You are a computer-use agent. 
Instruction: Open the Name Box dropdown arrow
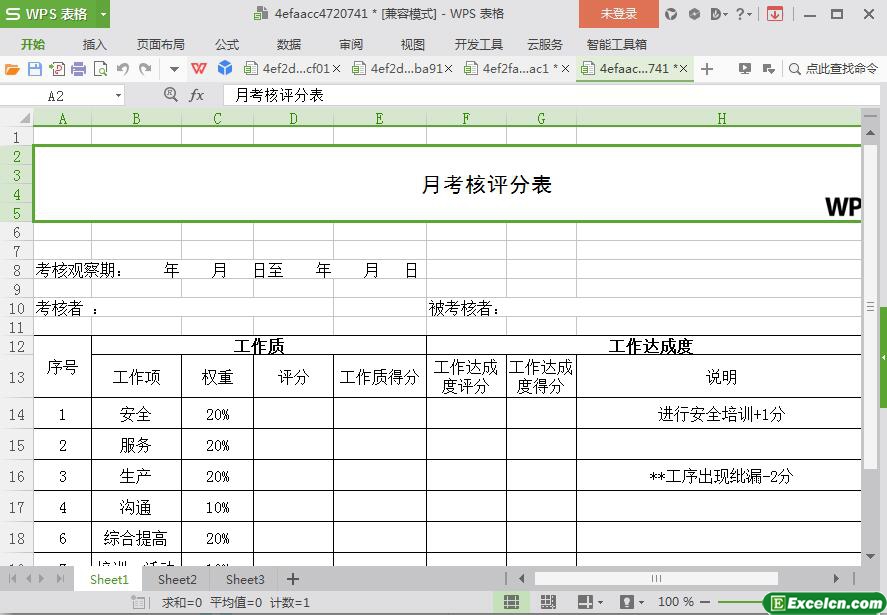tap(118, 96)
